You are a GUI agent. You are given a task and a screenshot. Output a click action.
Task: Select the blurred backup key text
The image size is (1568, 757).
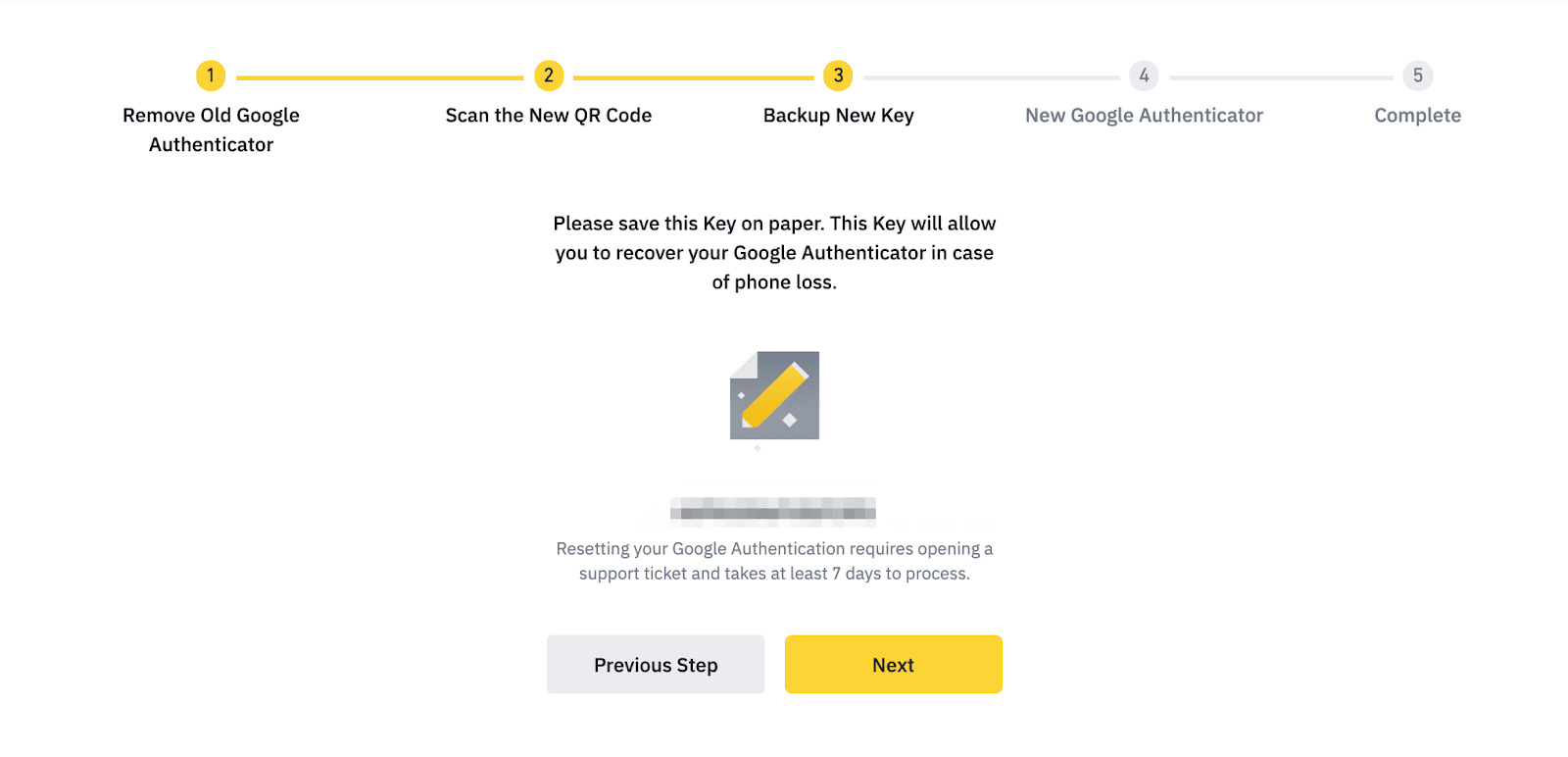click(773, 511)
